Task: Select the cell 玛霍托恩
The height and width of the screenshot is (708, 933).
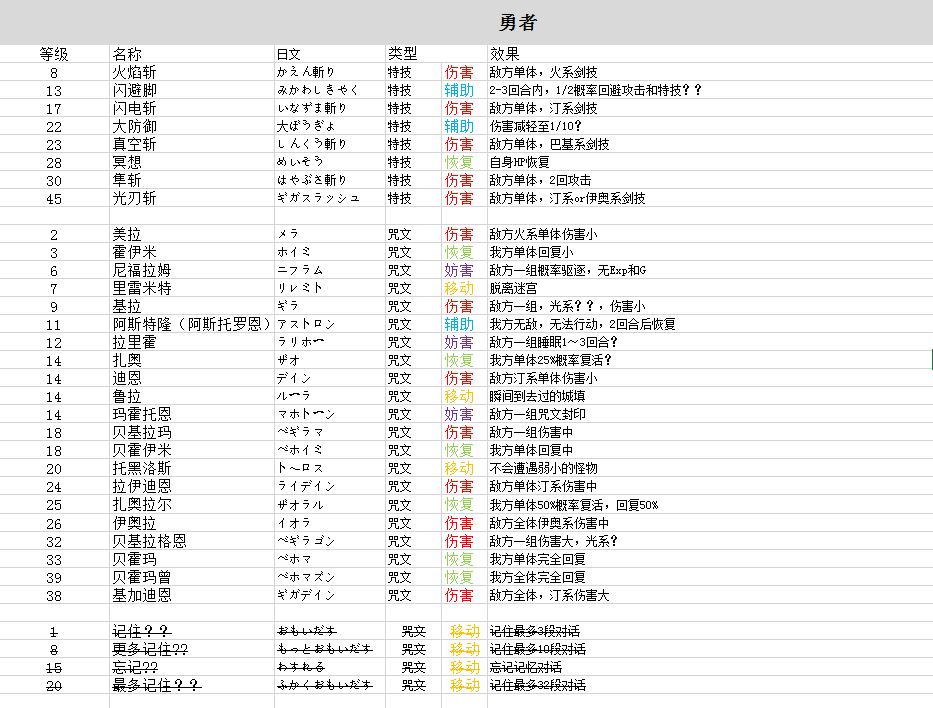Action: pos(142,414)
